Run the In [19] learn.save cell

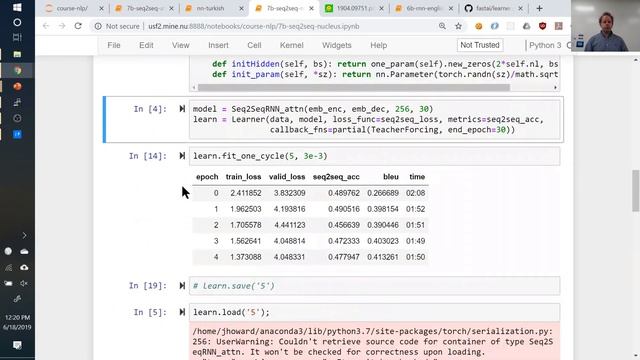click(182, 286)
